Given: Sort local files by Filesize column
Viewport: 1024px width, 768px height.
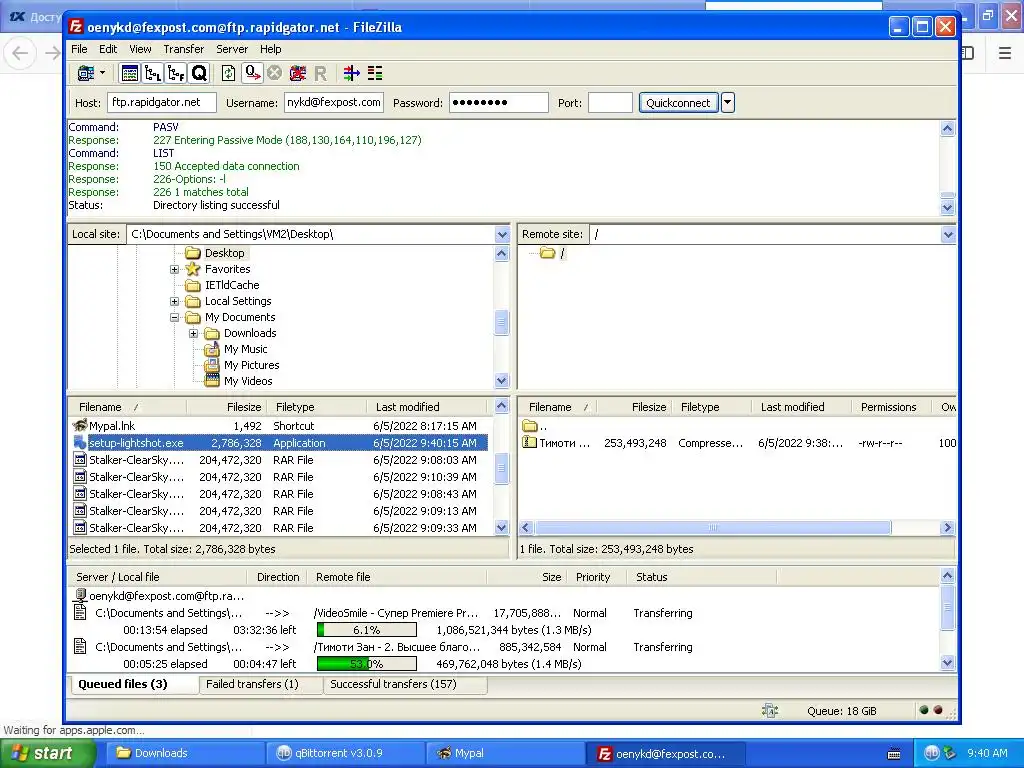Looking at the screenshot, I should coord(226,407).
